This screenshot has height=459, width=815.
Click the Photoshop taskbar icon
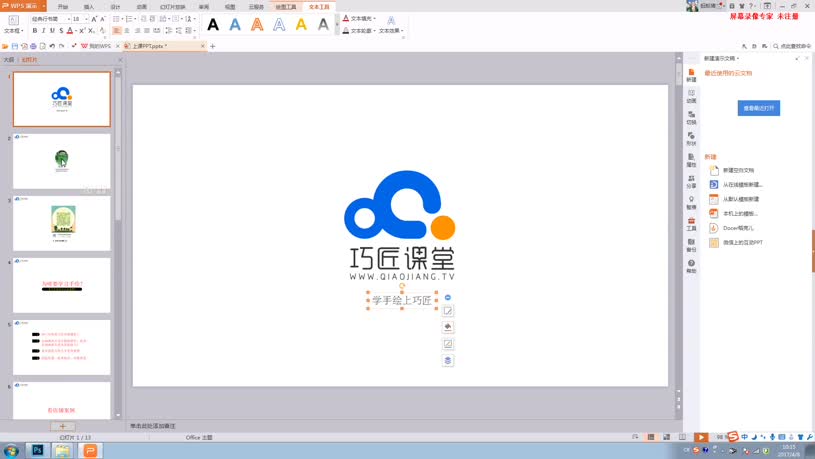point(37,450)
